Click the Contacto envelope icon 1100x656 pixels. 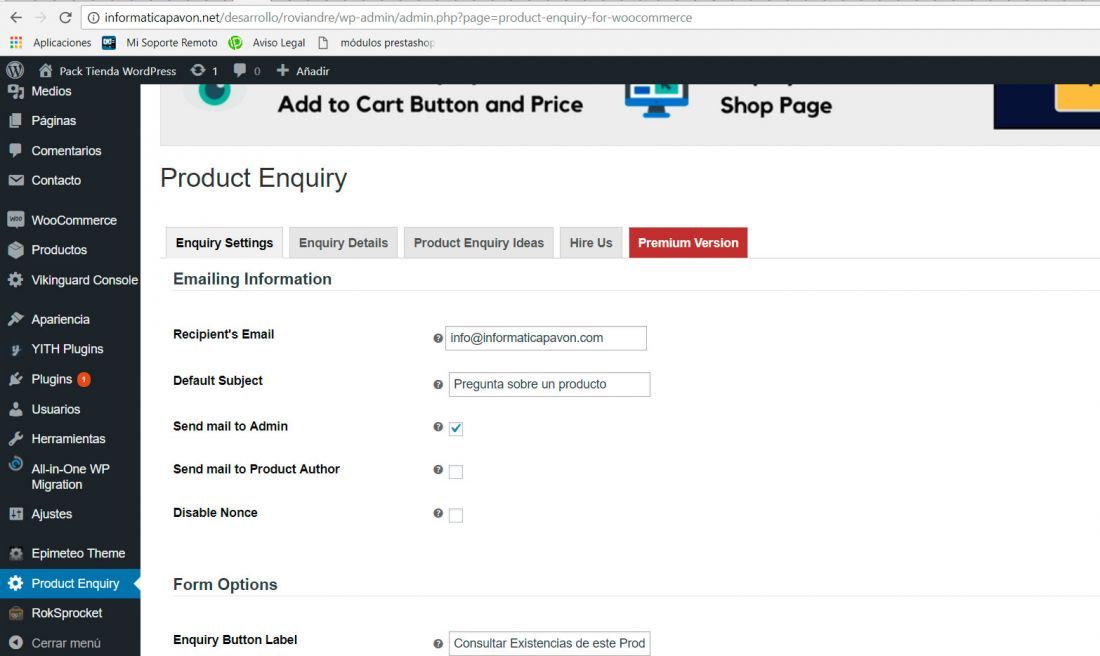pos(15,180)
